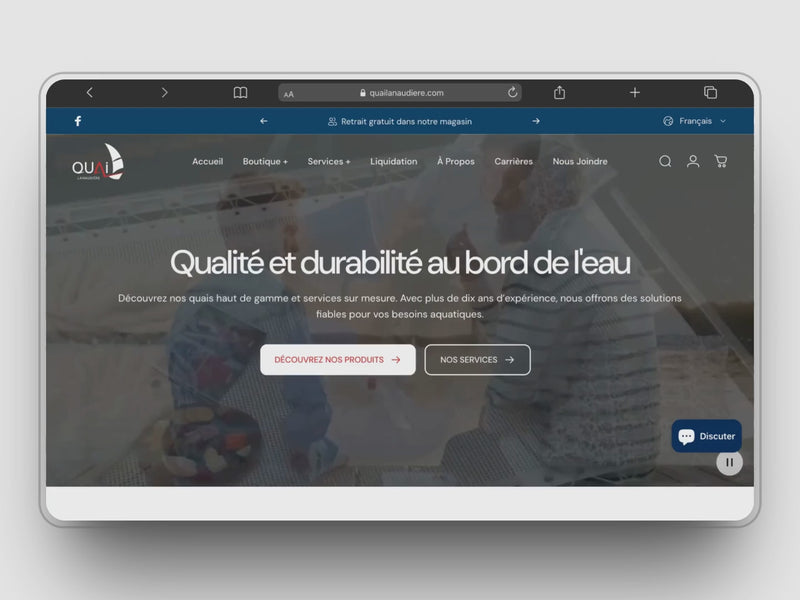Add a new tab with plus icon
This screenshot has height=600, width=800.
(x=635, y=93)
